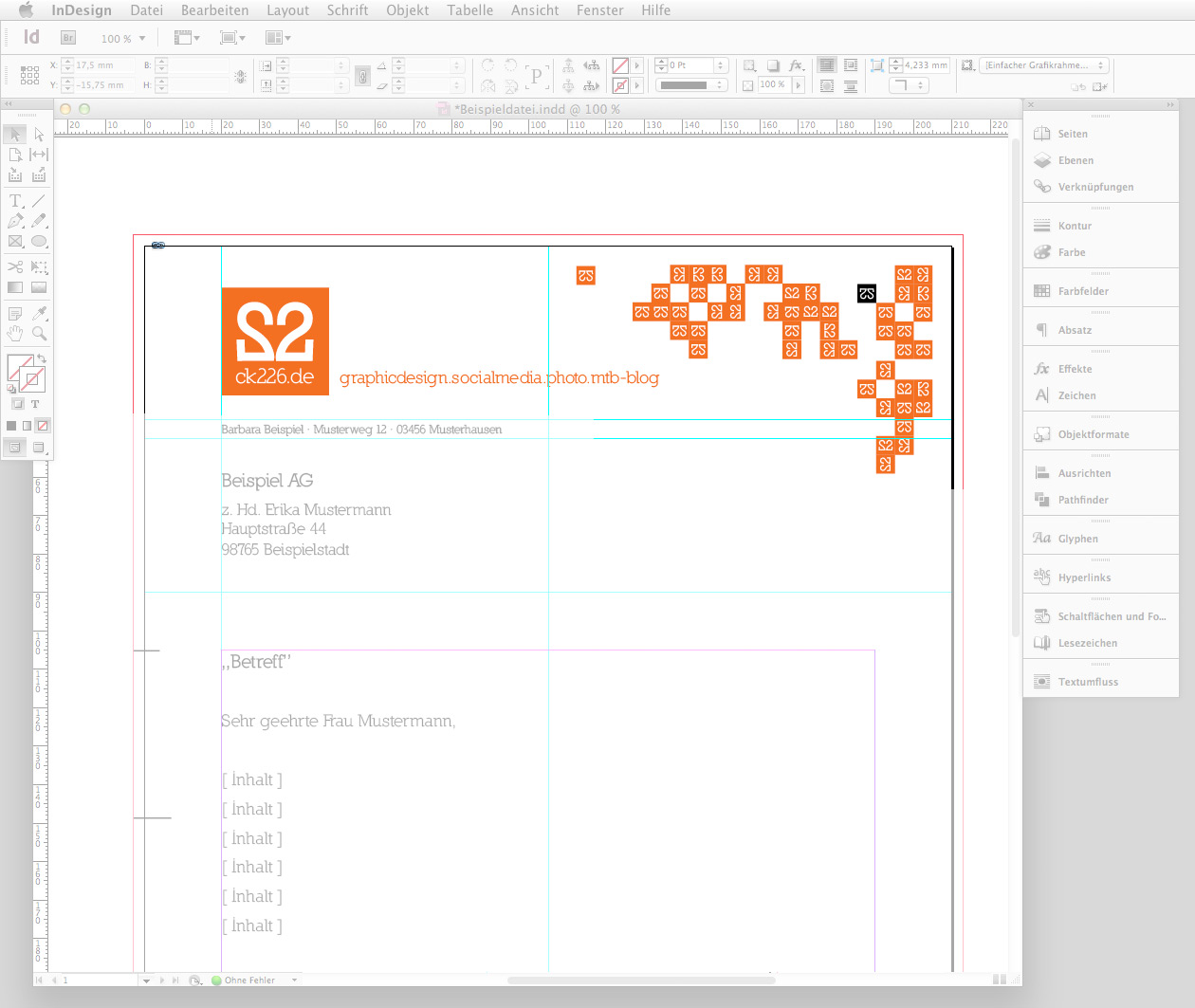Swap fill and stroke colors in toolbar
Viewport: 1195px width, 1008px height.
point(42,357)
